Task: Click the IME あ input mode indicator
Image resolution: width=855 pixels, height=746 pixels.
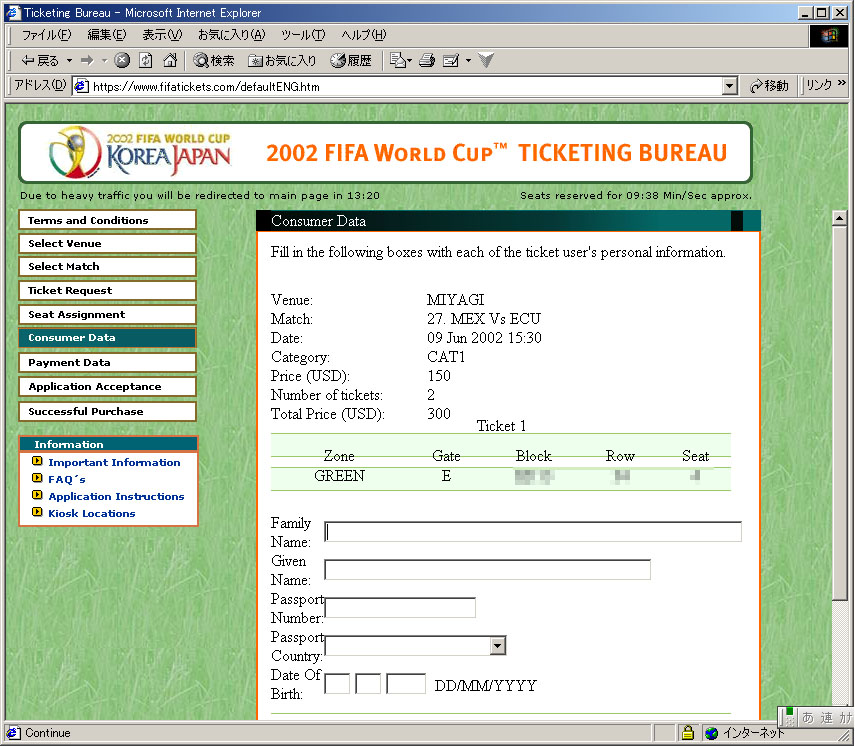Action: point(808,718)
